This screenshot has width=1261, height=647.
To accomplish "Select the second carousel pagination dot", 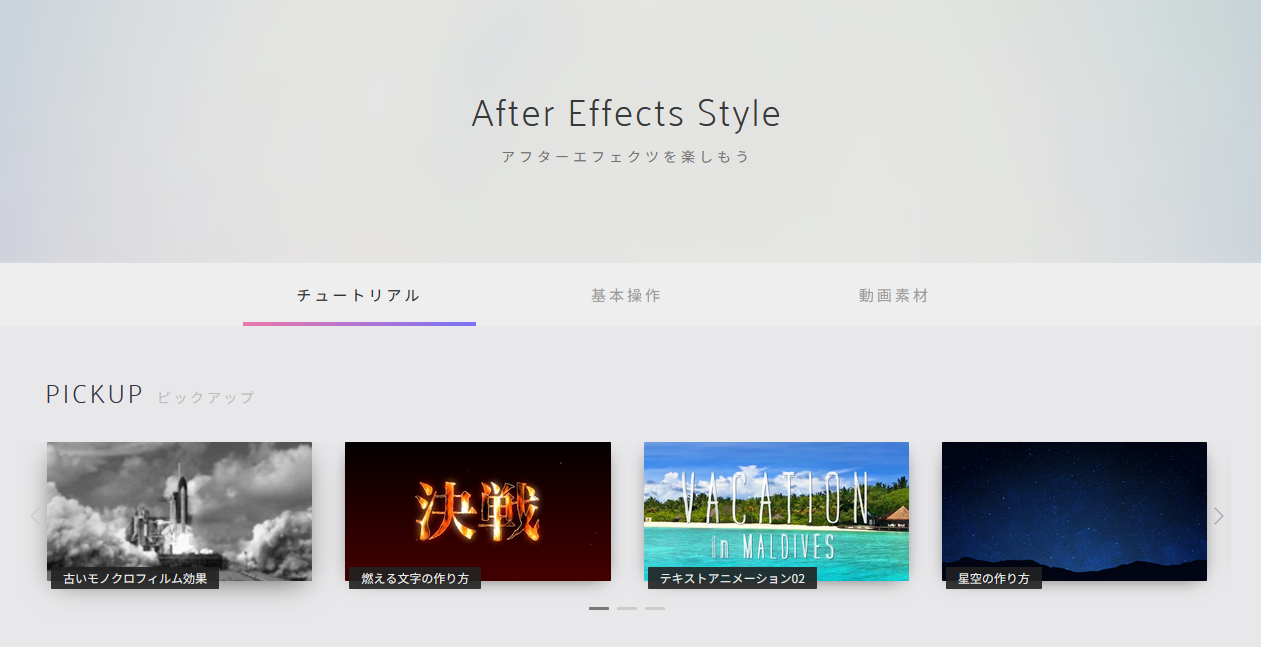I will point(627,608).
